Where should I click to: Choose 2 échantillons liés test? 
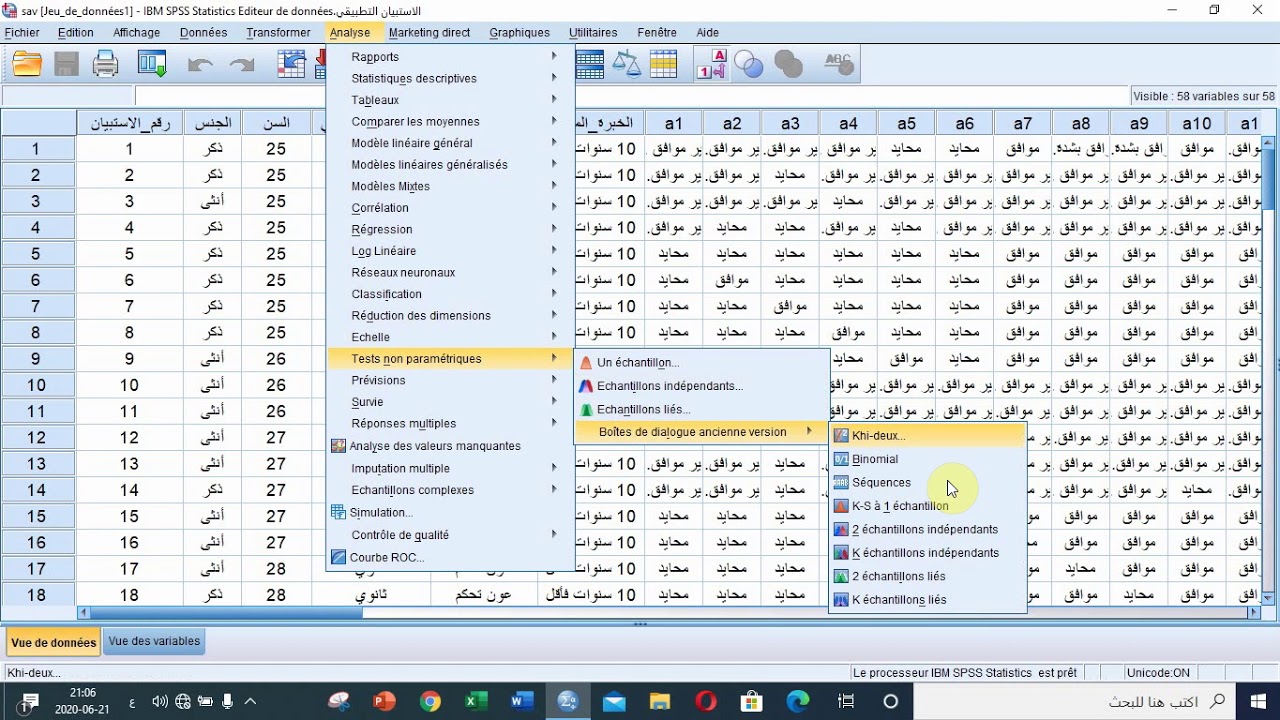coord(928,576)
